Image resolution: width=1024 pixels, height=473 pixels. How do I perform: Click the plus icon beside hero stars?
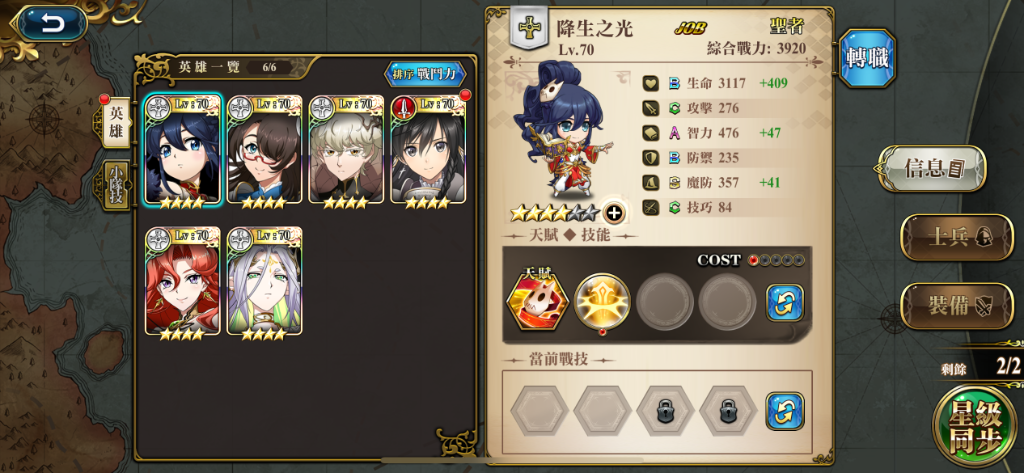[x=613, y=213]
